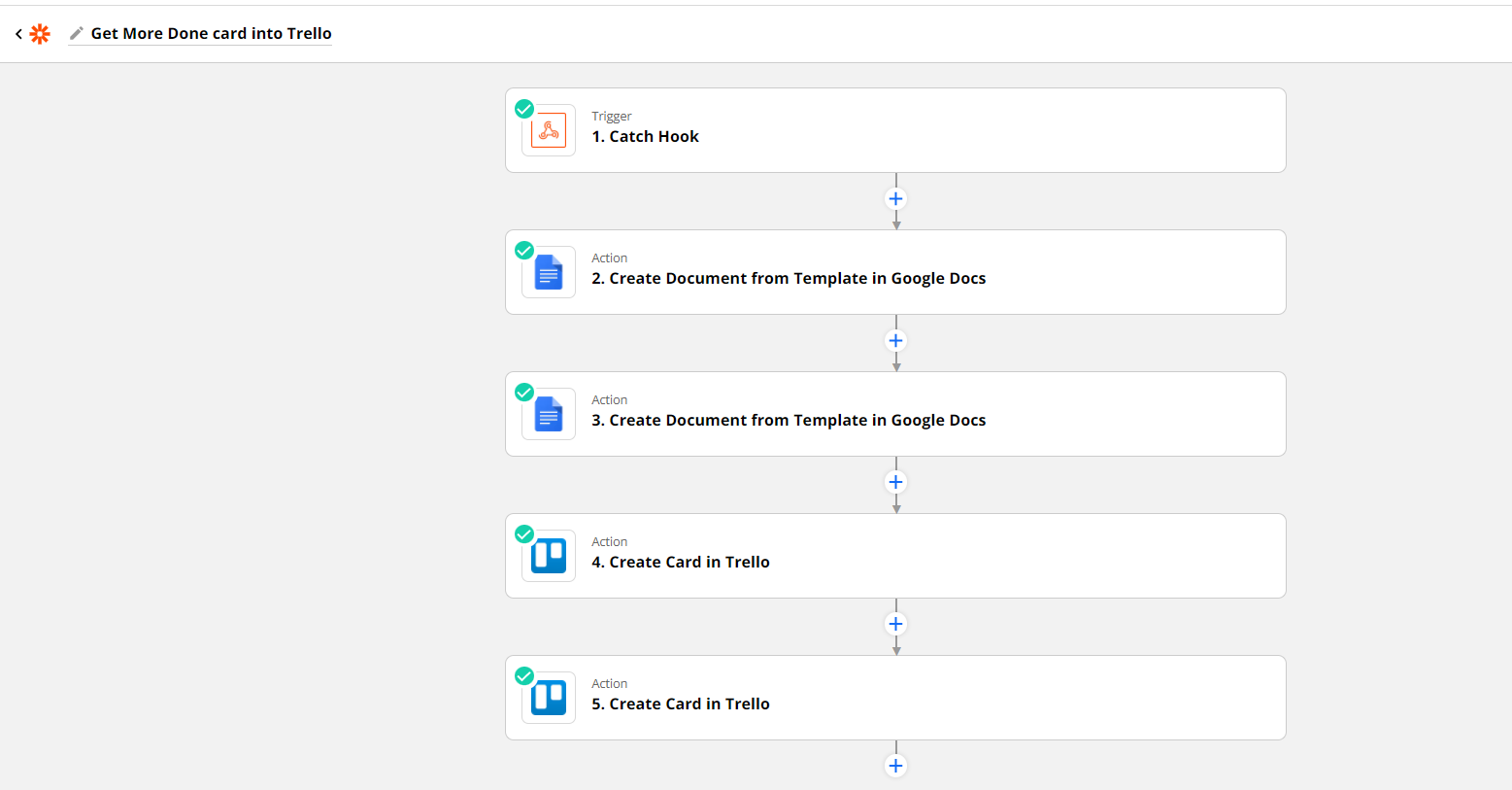Add a step between steps 3 and 4

(896, 483)
